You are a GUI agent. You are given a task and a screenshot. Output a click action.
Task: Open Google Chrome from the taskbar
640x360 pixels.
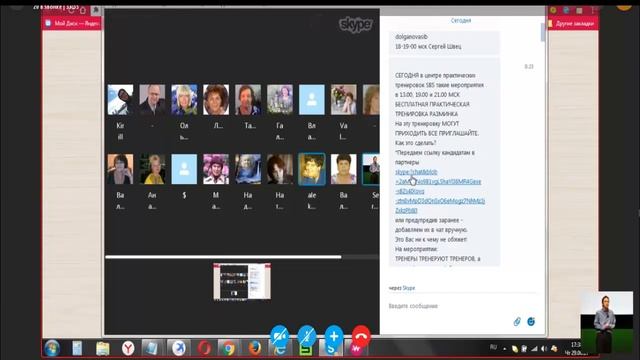pyautogui.click(x=229, y=349)
